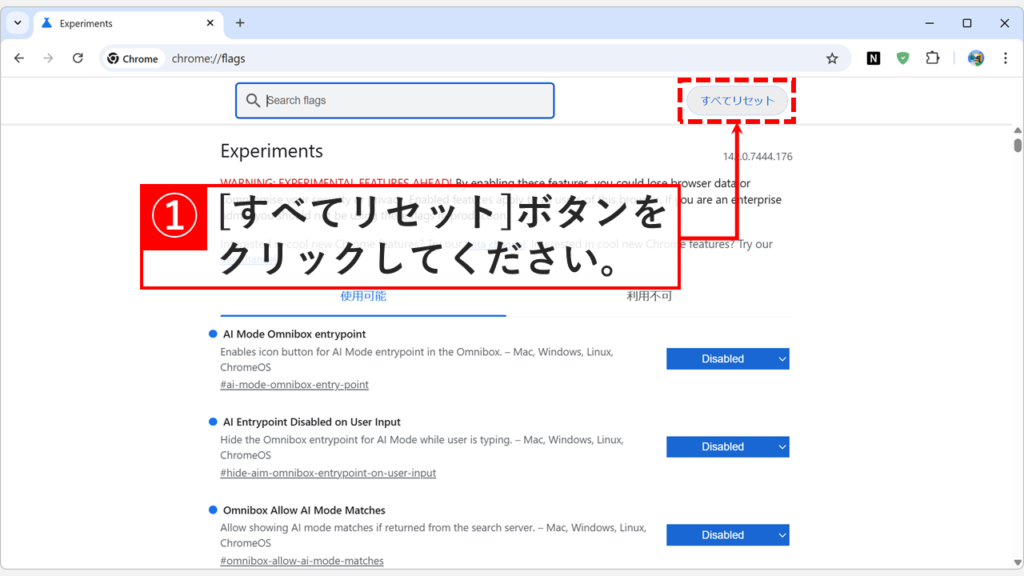Open the Disabled dropdown for AI Mode Omnibox entrypoint

[x=727, y=358]
